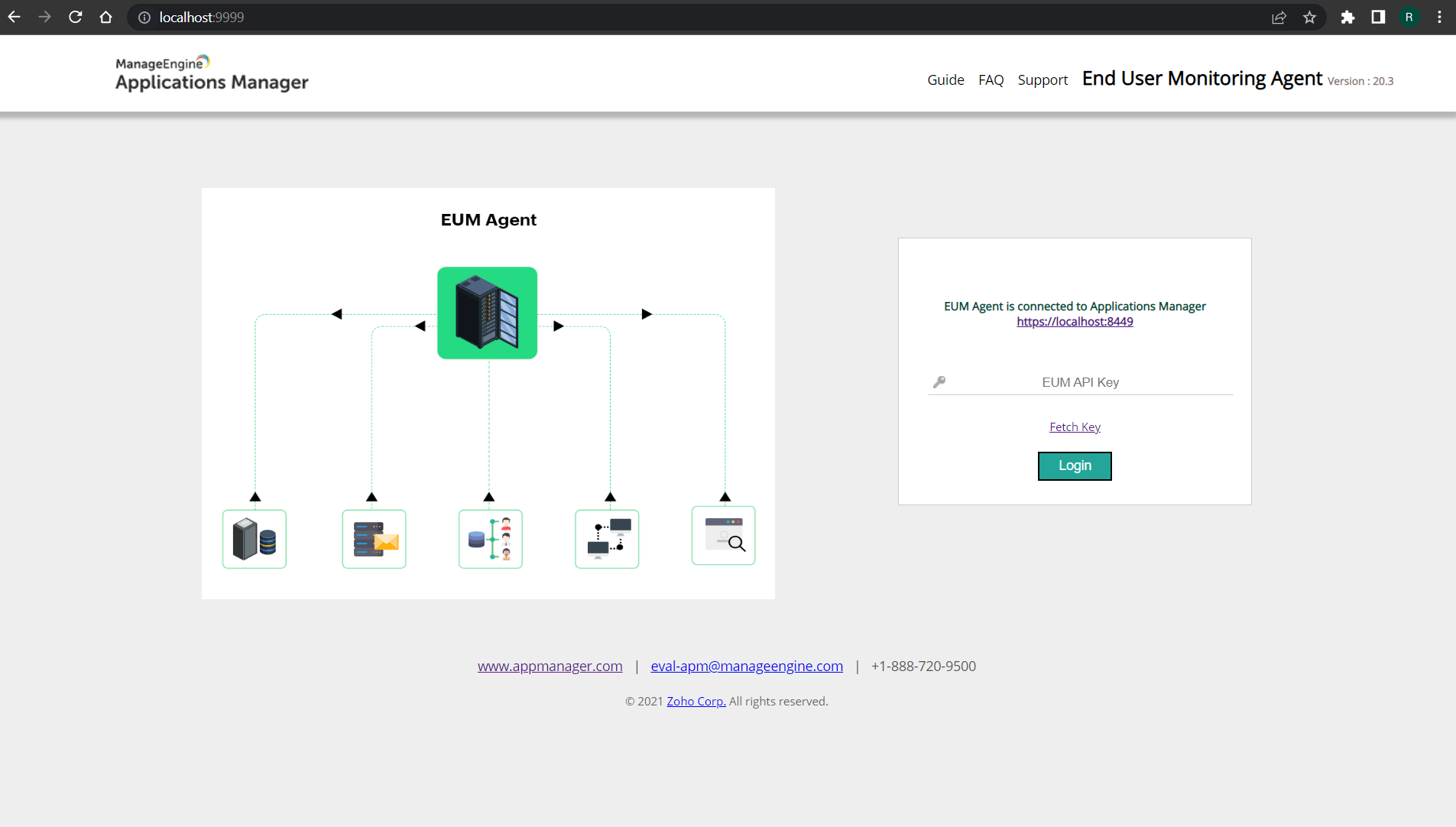Open the https://localhost:8449 link
Screen dimensions: 1456x827
click(x=1075, y=322)
